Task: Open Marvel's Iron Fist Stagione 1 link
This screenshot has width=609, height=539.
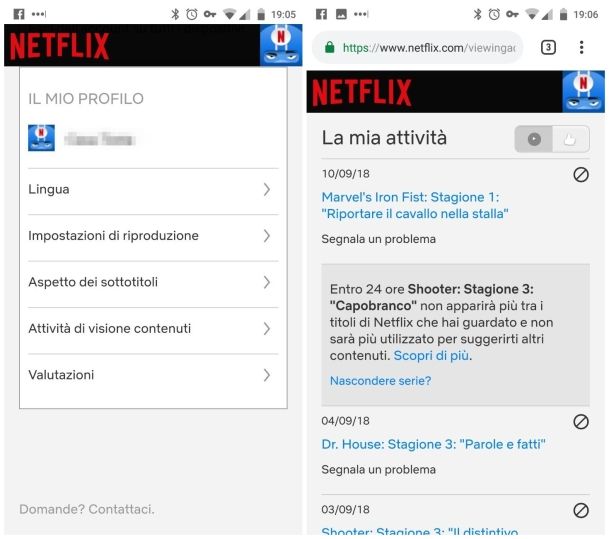Action: 415,205
